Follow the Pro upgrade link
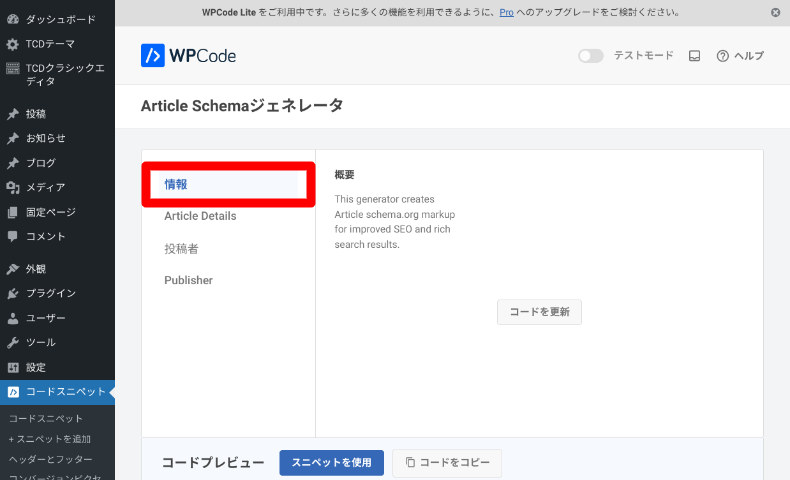Screen dimensions: 790x480 pos(506,13)
